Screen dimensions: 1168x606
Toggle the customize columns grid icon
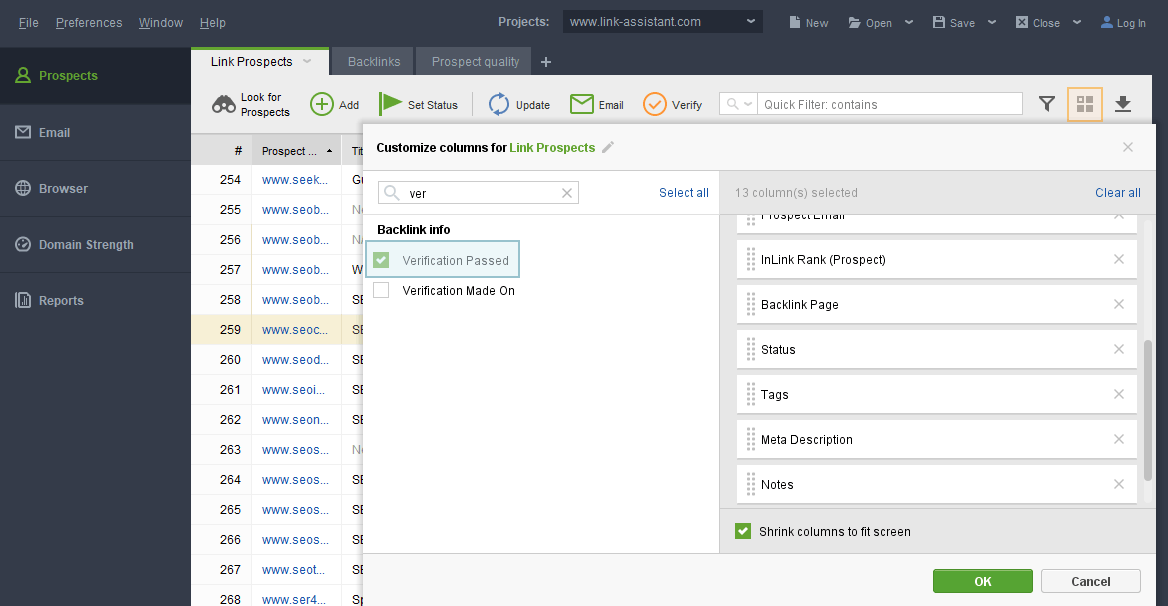click(1085, 104)
